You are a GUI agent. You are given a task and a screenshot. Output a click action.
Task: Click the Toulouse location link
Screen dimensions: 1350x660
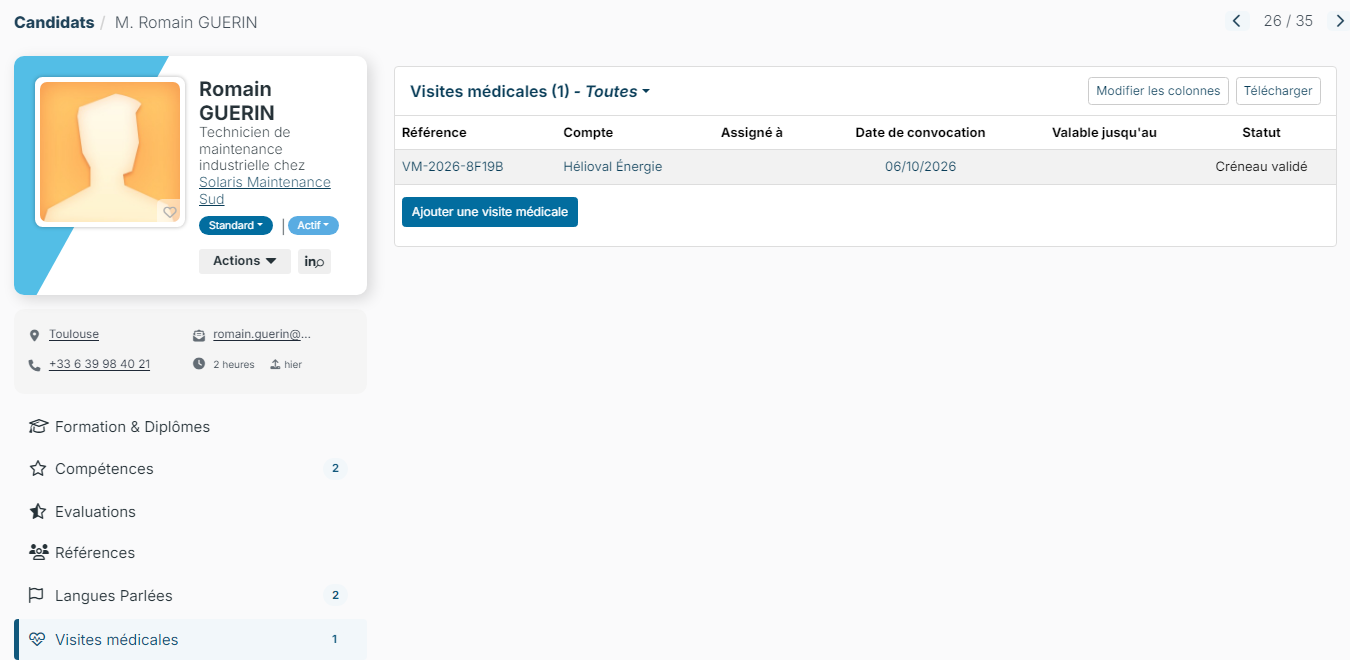coord(74,334)
